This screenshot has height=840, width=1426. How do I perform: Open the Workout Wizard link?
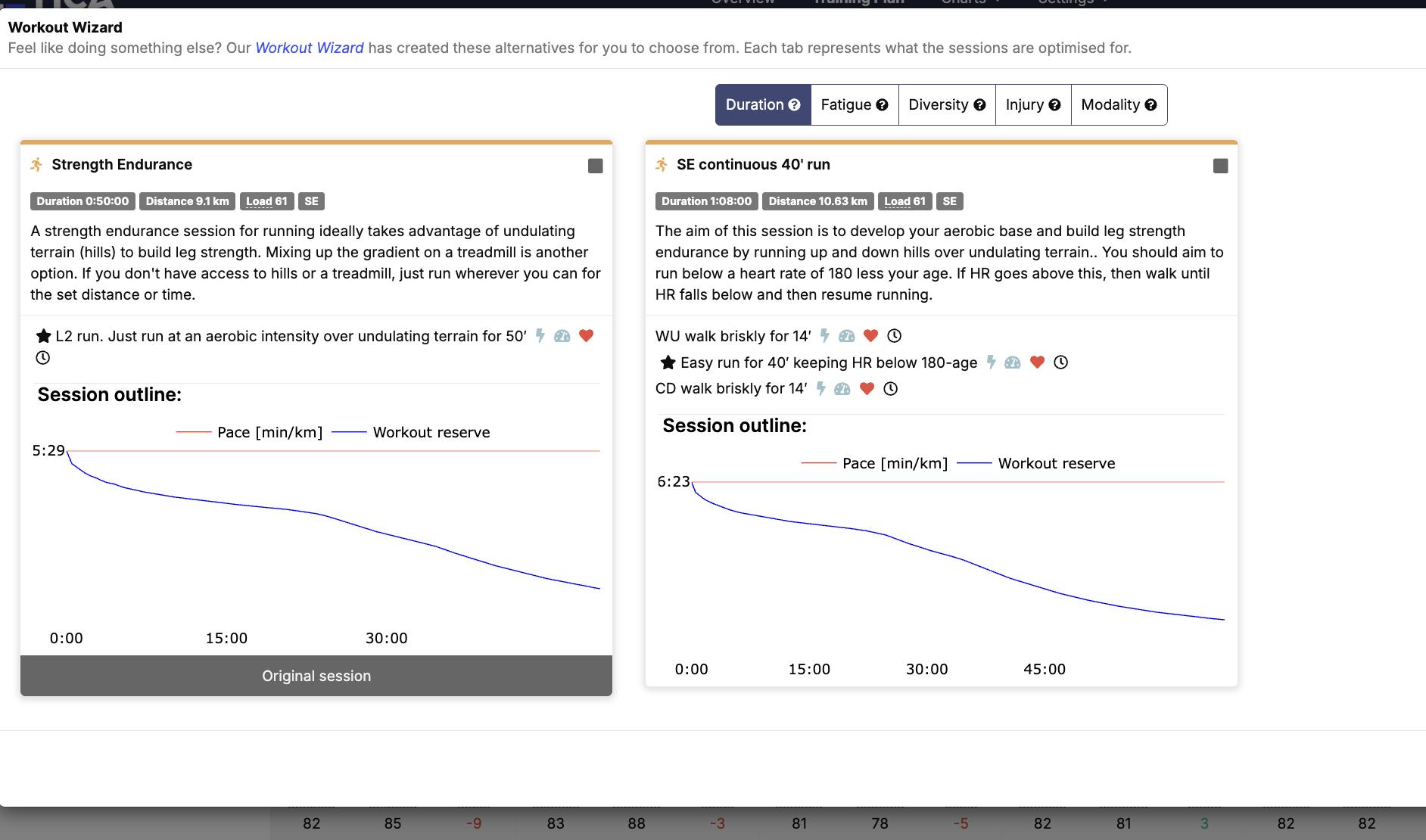(310, 48)
